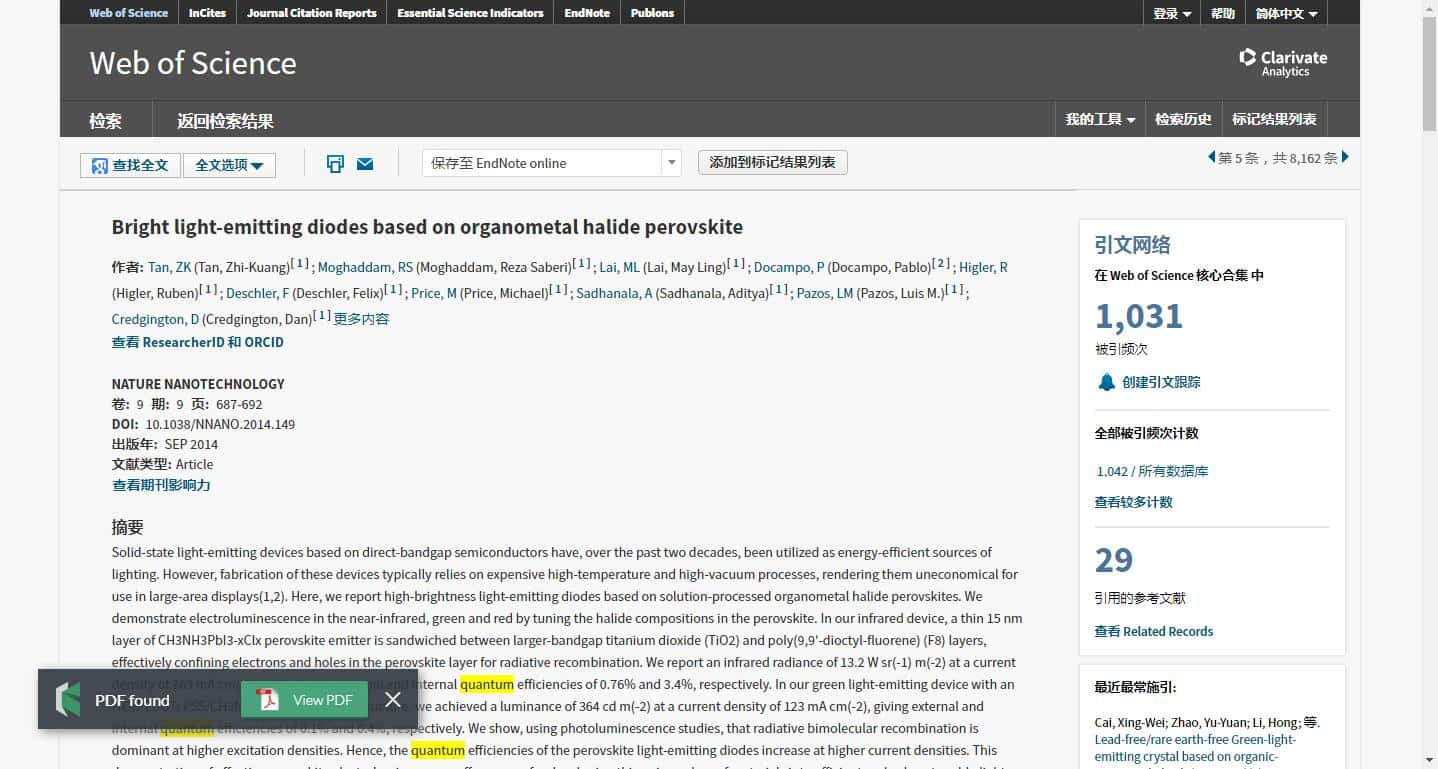Expand the 保存至 EndNote online dropdown

click(x=671, y=163)
